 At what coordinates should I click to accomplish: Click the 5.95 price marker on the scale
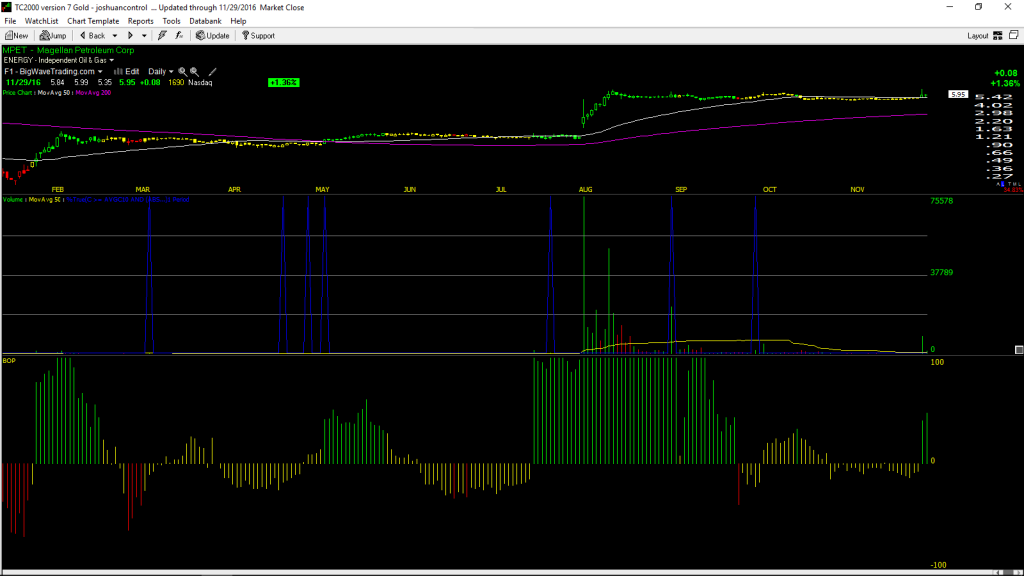958,95
